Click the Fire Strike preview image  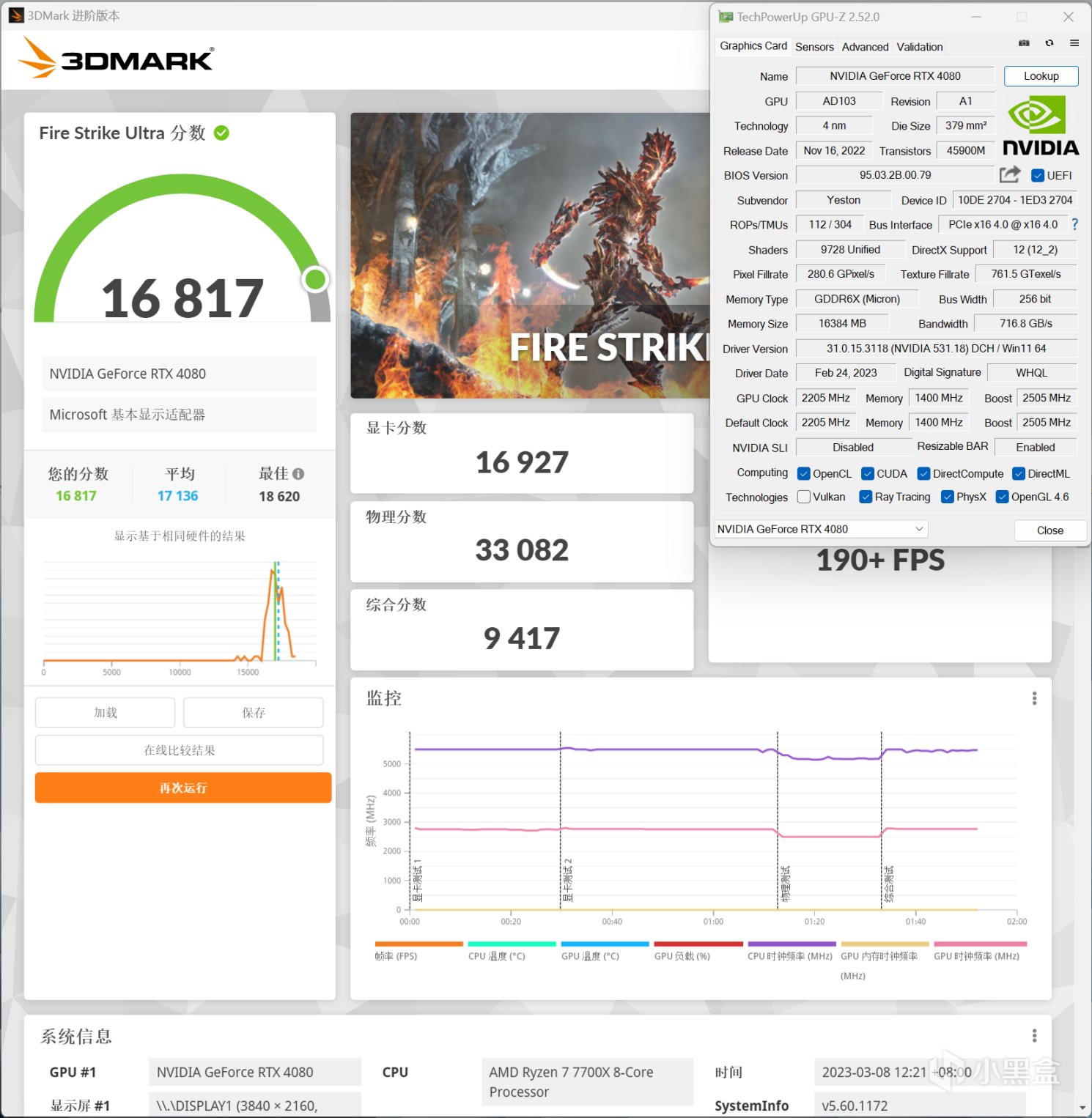pyautogui.click(x=530, y=255)
